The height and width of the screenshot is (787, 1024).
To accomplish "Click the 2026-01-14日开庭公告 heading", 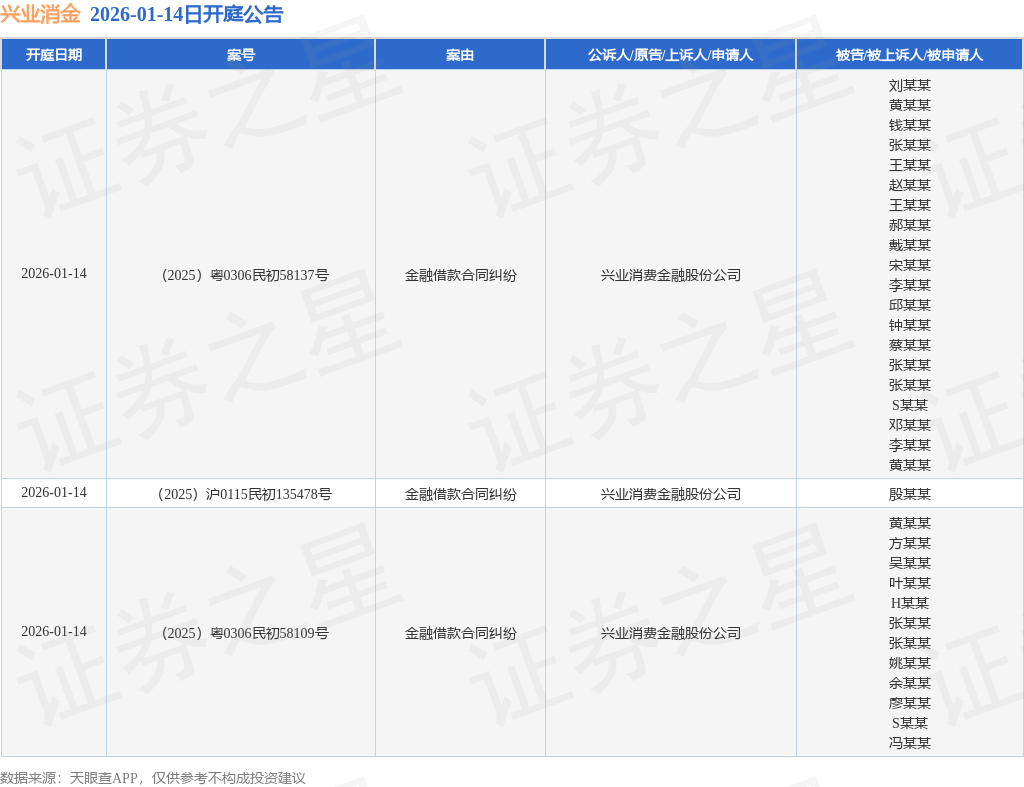I will (186, 14).
